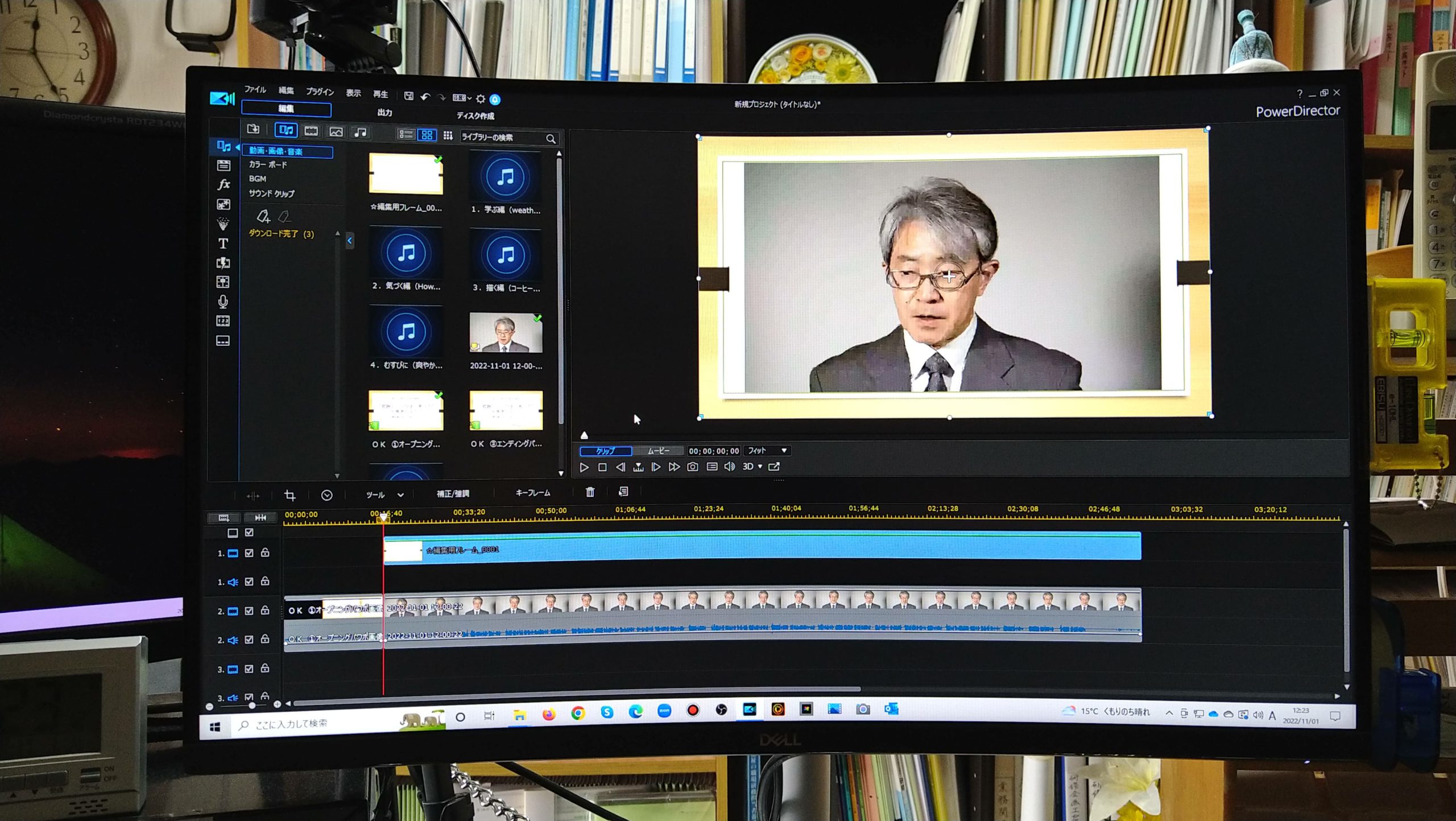The width and height of the screenshot is (1456, 821).
Task: Click the add tag icon
Action: (263, 216)
